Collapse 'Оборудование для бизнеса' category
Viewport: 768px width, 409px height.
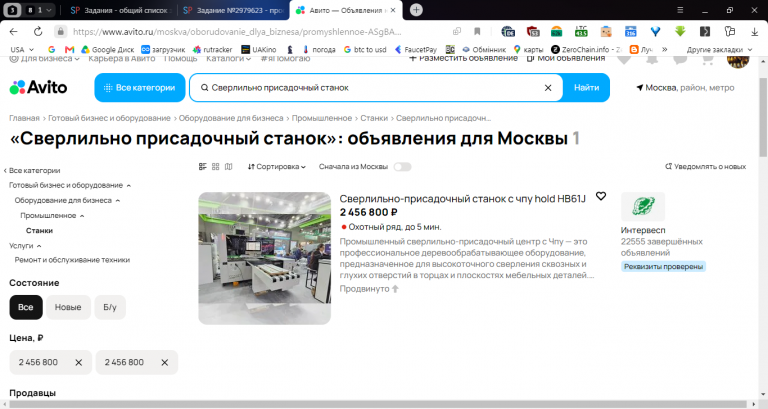118,201
